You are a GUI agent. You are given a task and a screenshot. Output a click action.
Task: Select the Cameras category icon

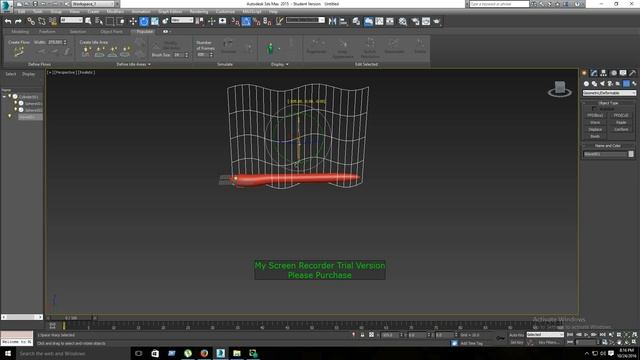tap(610, 84)
